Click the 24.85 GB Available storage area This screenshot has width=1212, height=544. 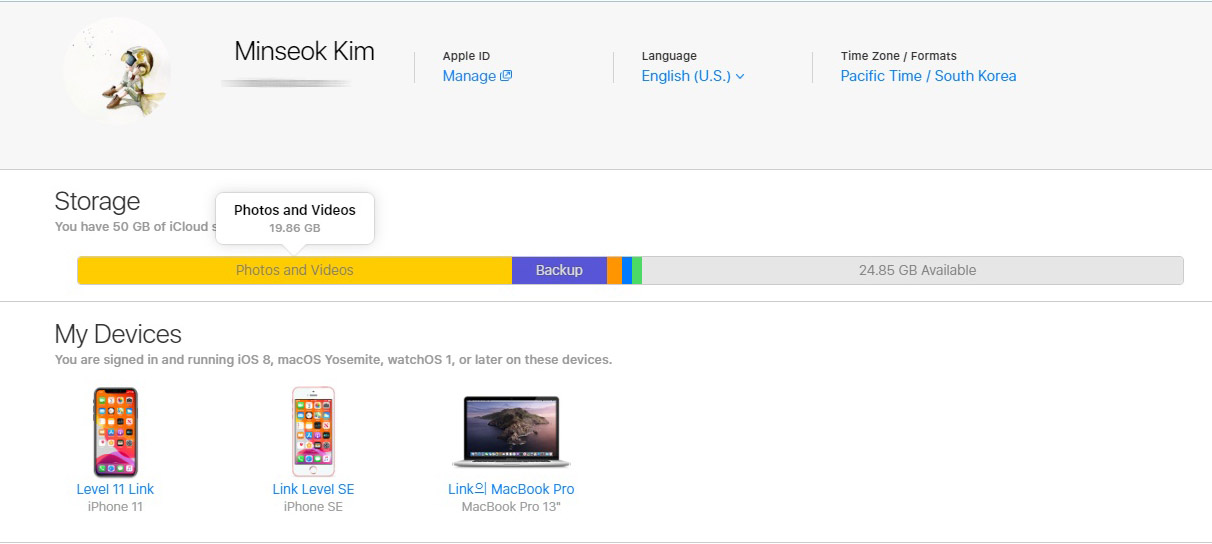(x=912, y=270)
